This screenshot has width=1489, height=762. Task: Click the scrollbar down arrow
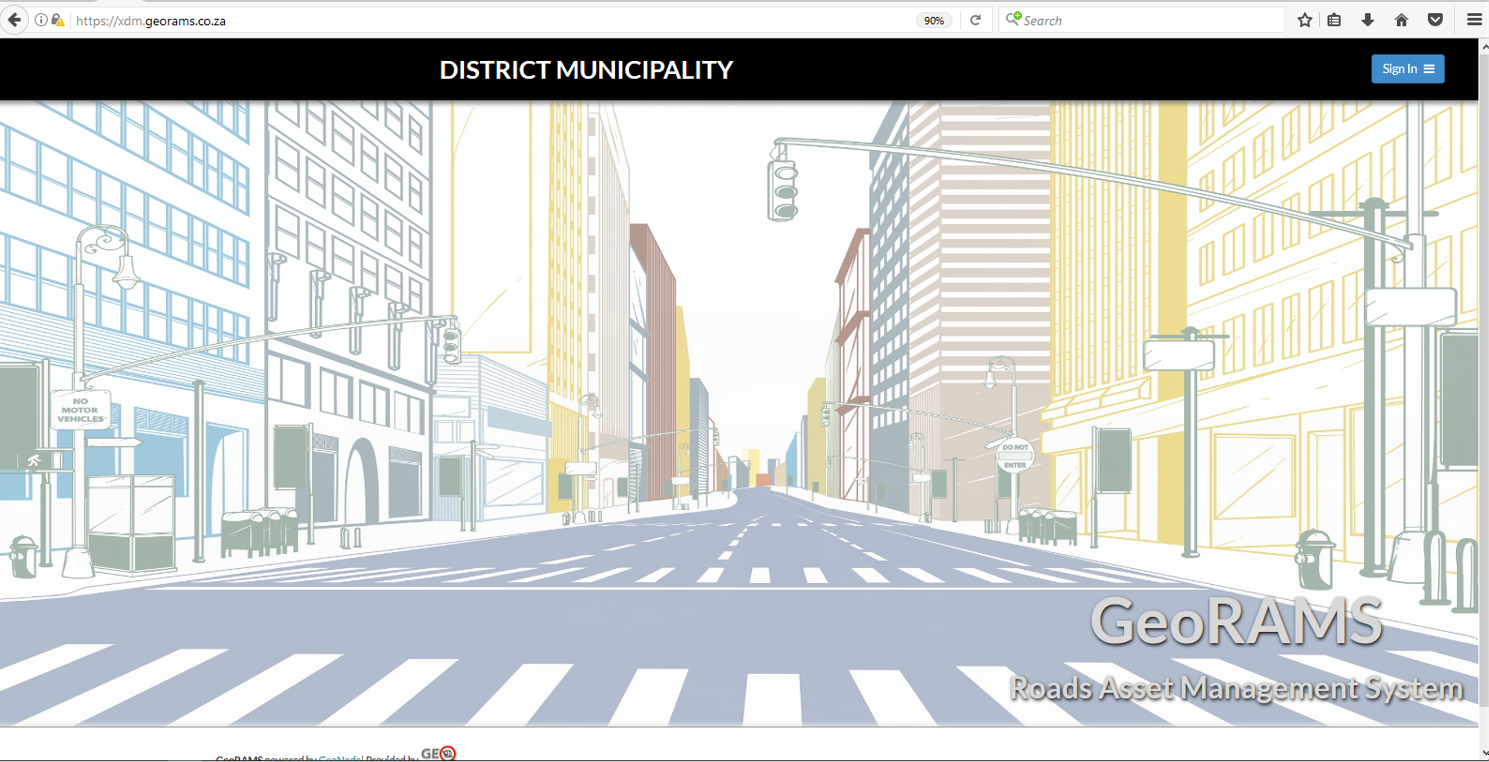[x=1483, y=753]
